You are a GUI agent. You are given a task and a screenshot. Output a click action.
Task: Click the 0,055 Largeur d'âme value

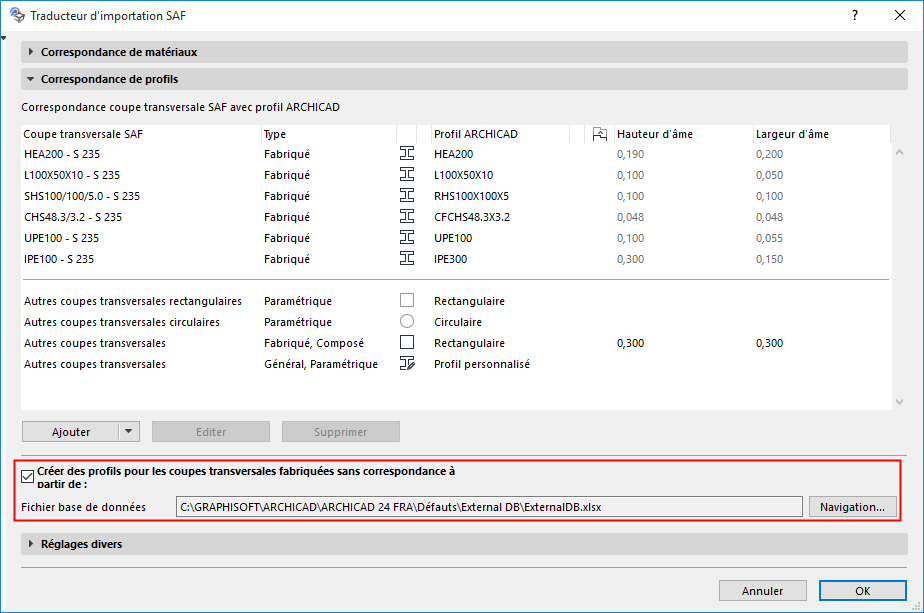coord(770,238)
